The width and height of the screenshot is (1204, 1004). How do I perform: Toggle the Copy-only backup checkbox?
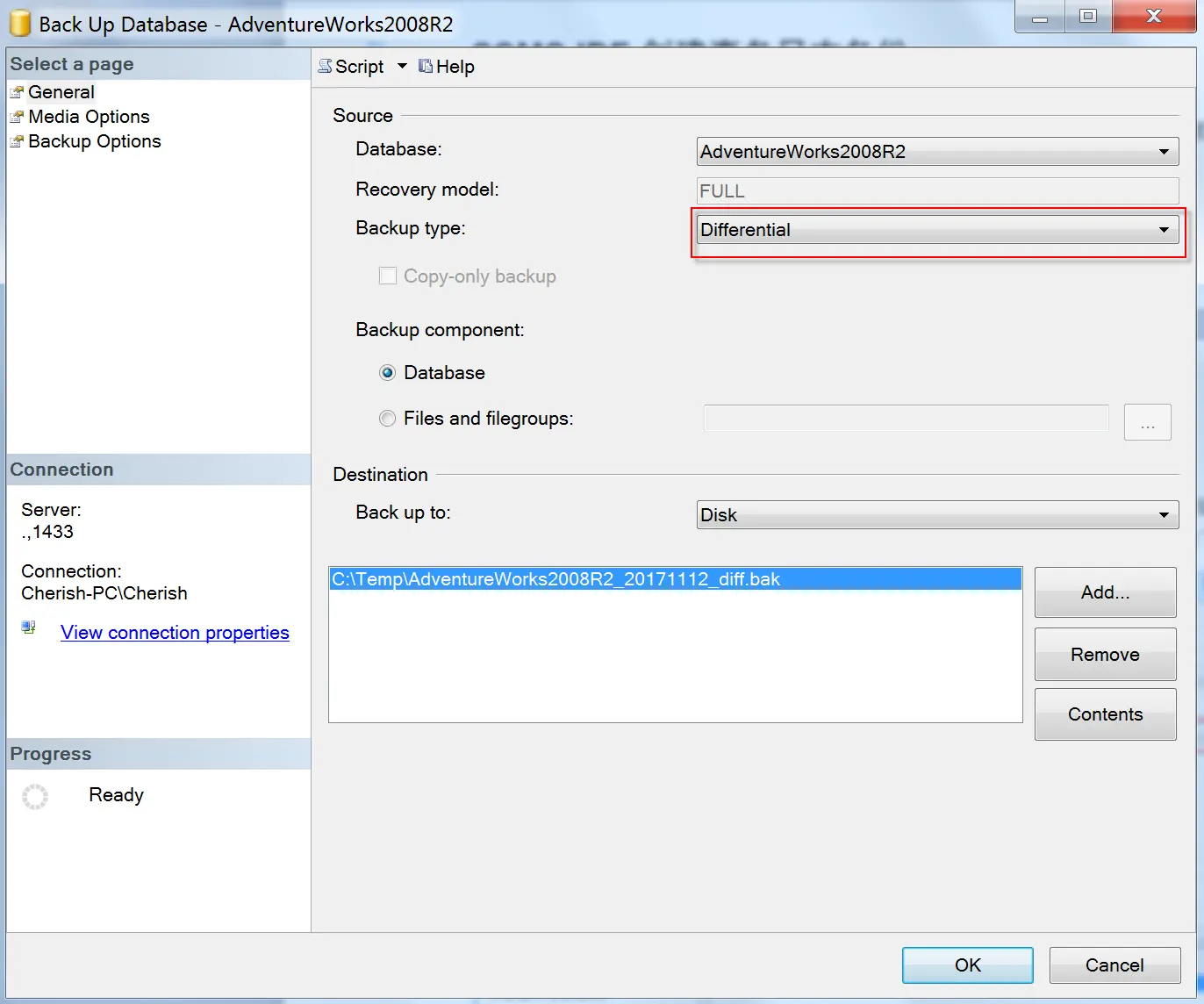pyautogui.click(x=388, y=276)
